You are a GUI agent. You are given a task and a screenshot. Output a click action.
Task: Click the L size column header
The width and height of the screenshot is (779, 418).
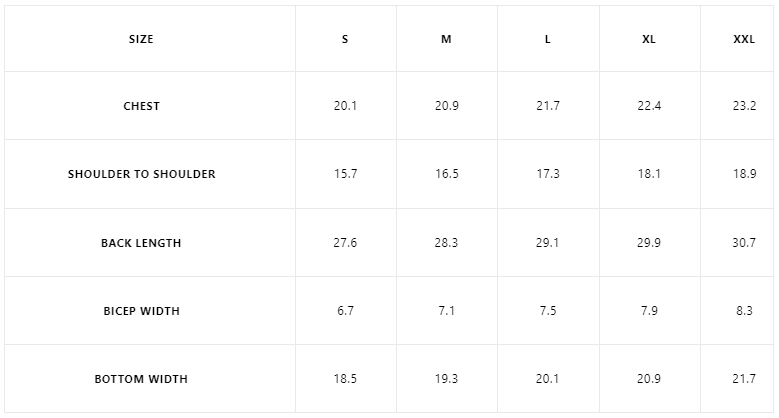(548, 39)
